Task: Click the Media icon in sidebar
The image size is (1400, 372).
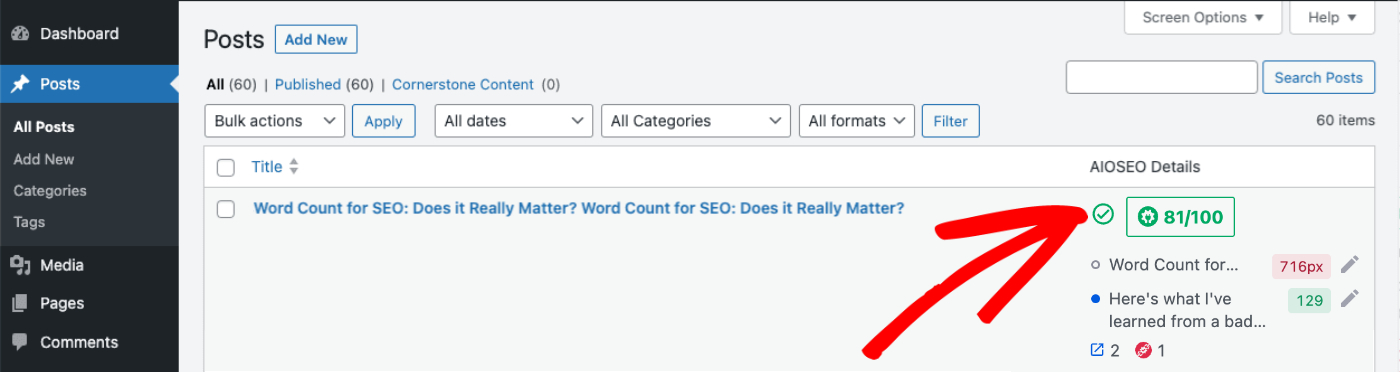Action: click(20, 266)
